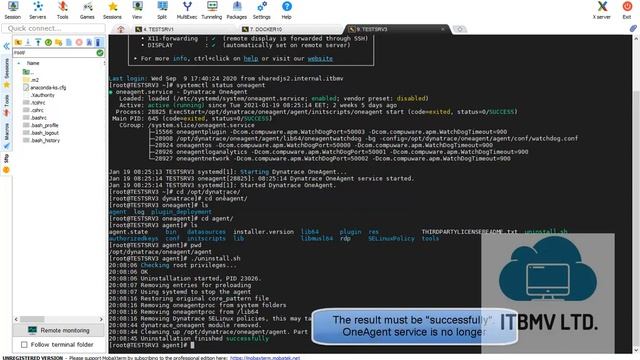The width and height of the screenshot is (640, 360).
Task: Open the Games toolbar icon
Action: pos(87,10)
